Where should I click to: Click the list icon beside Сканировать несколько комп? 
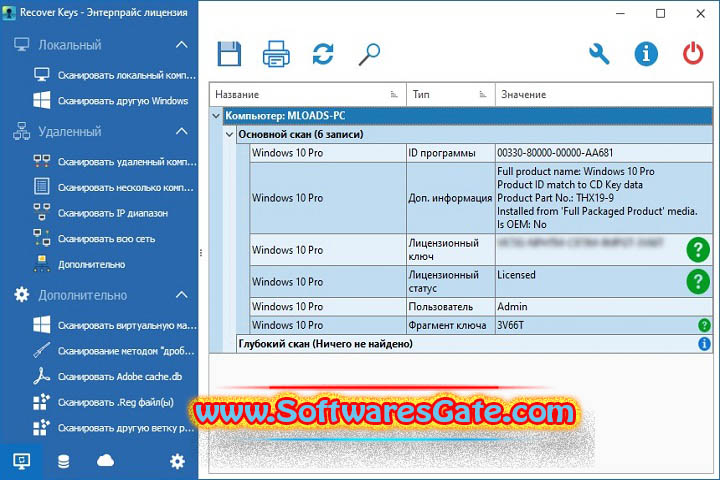42,186
